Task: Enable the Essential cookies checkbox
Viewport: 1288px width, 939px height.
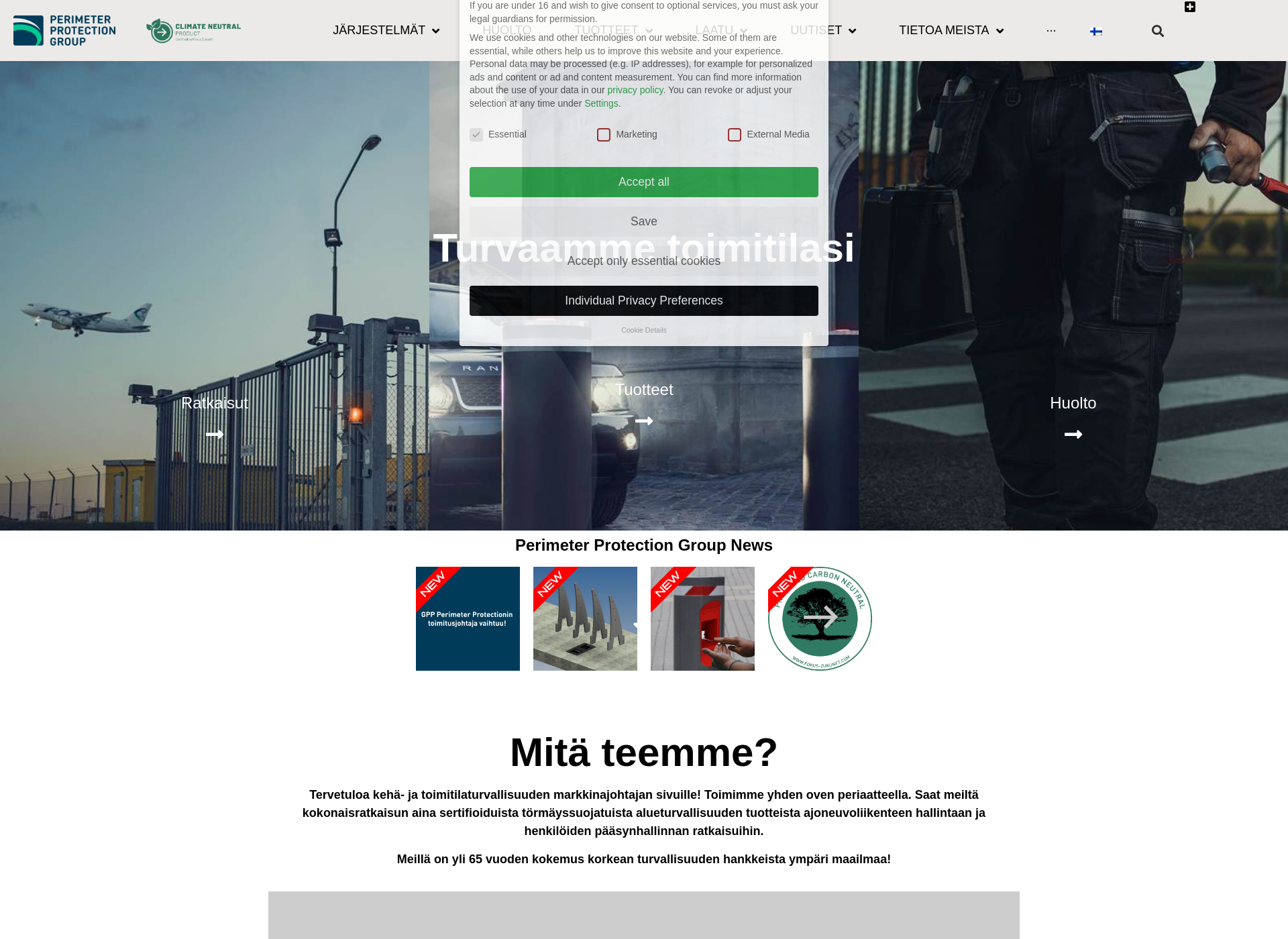Action: [x=476, y=134]
